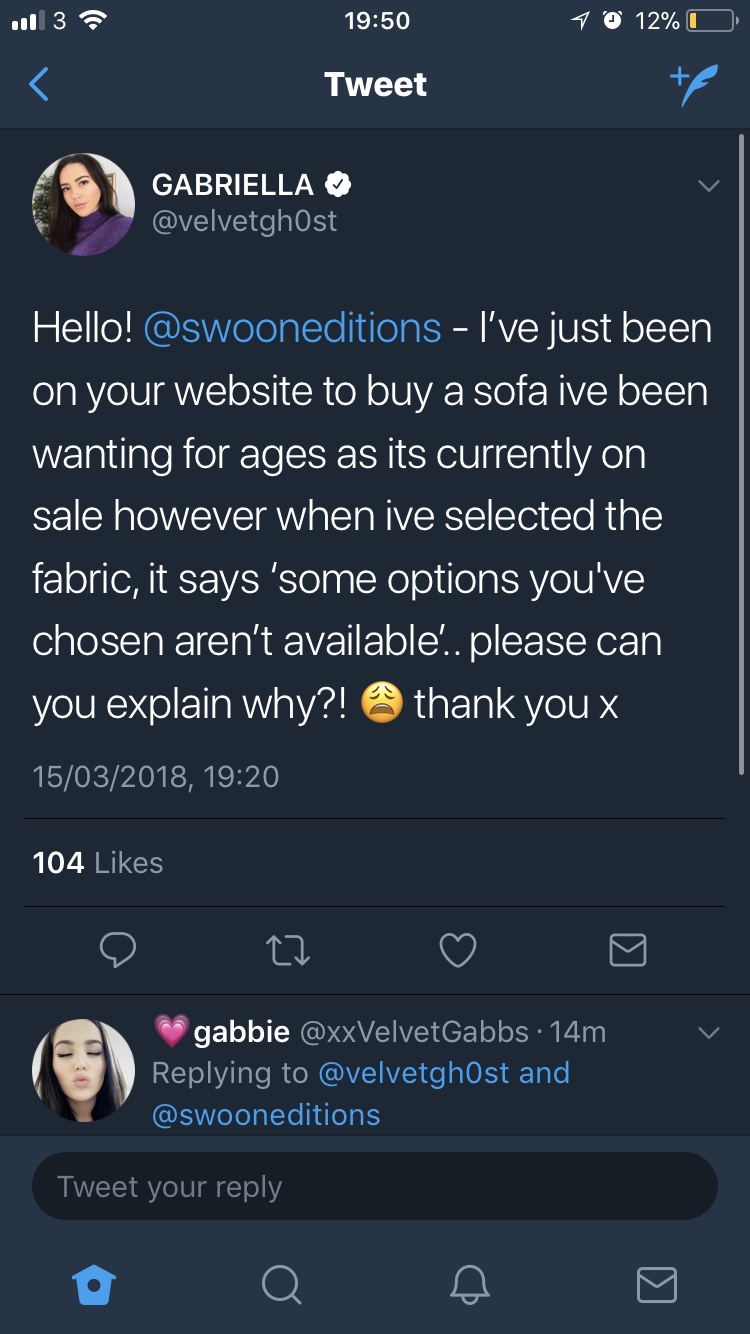Tap the Tweet your reply field
750x1334 pixels.
pyautogui.click(x=375, y=1187)
